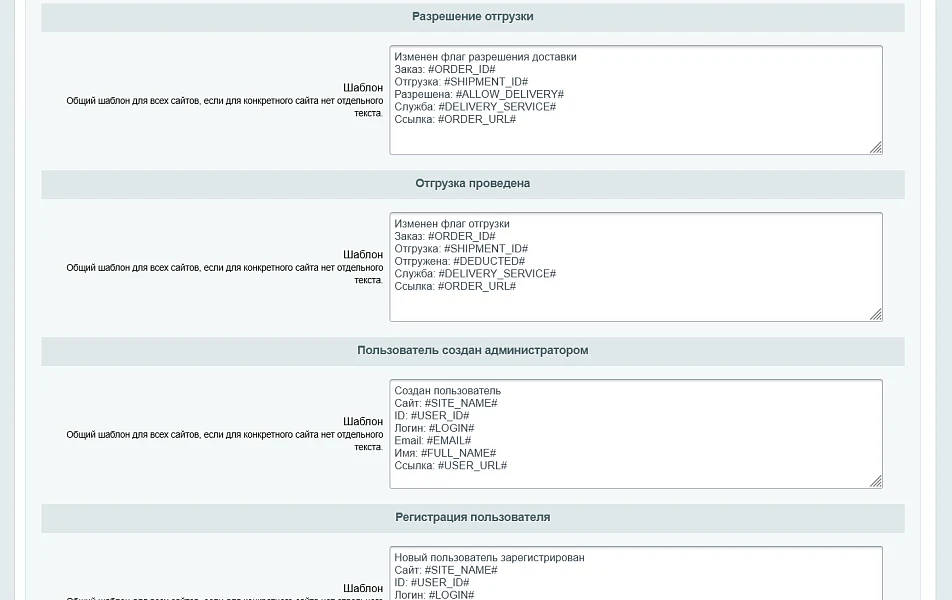Screen dimensions: 952x600
Task: Click the line 'Создан пользователь'
Action: 447,391
